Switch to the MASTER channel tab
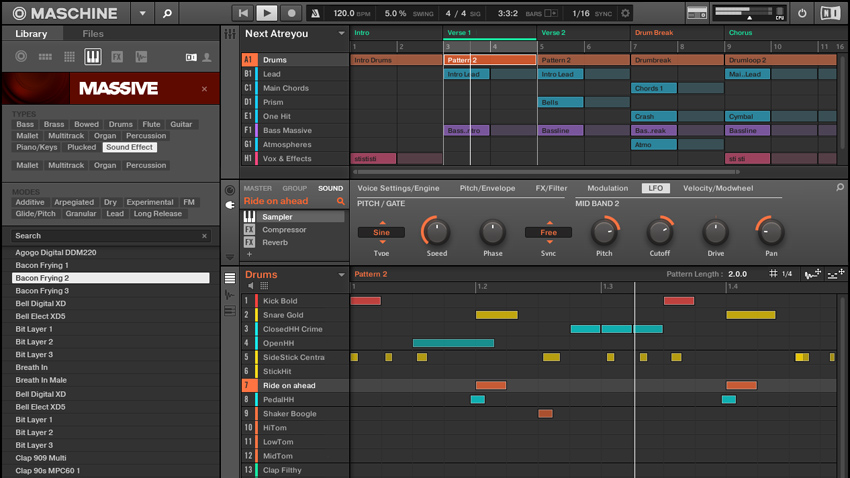The height and width of the screenshot is (478, 850). coord(257,188)
